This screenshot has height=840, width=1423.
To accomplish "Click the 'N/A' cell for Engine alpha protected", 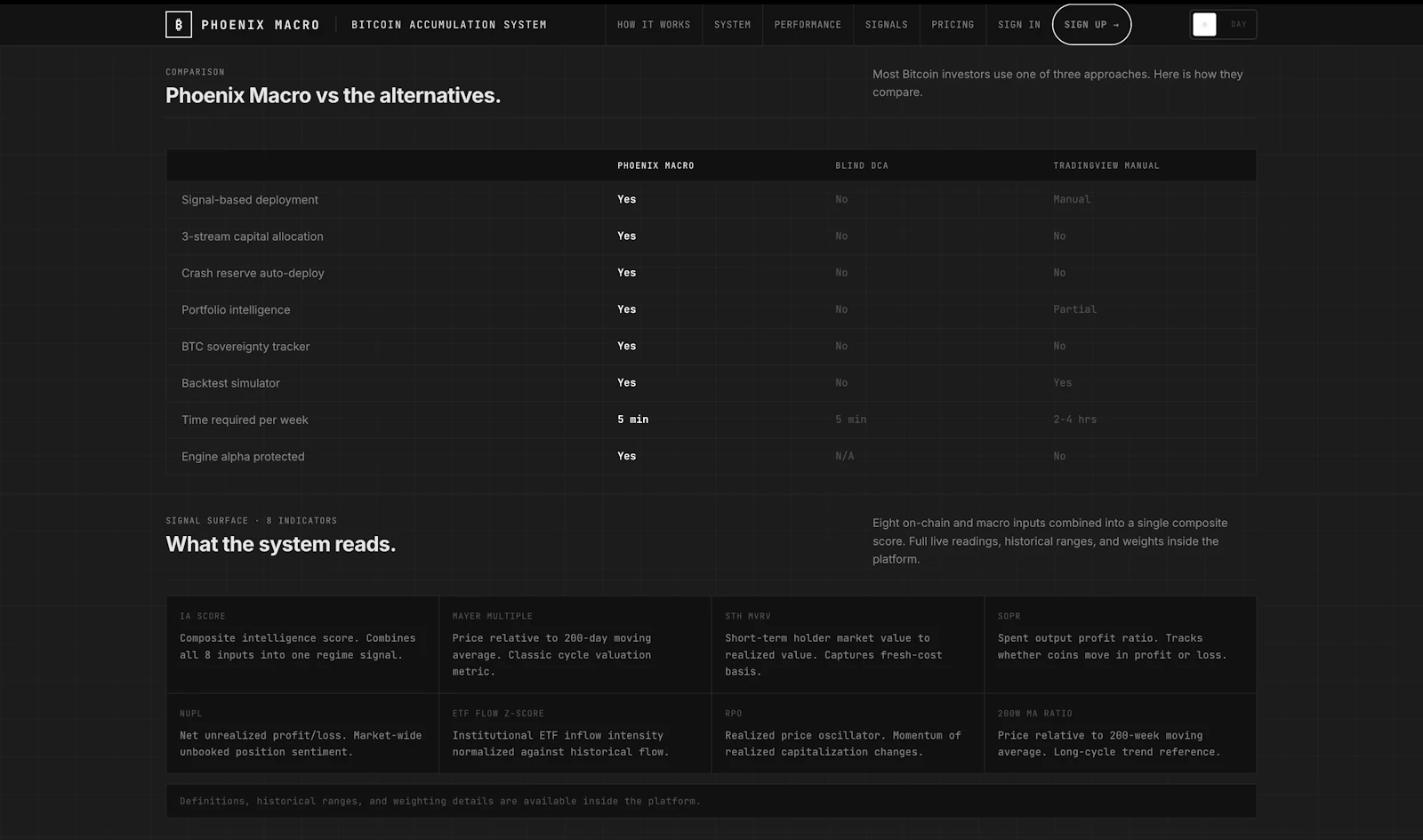I will pos(844,456).
